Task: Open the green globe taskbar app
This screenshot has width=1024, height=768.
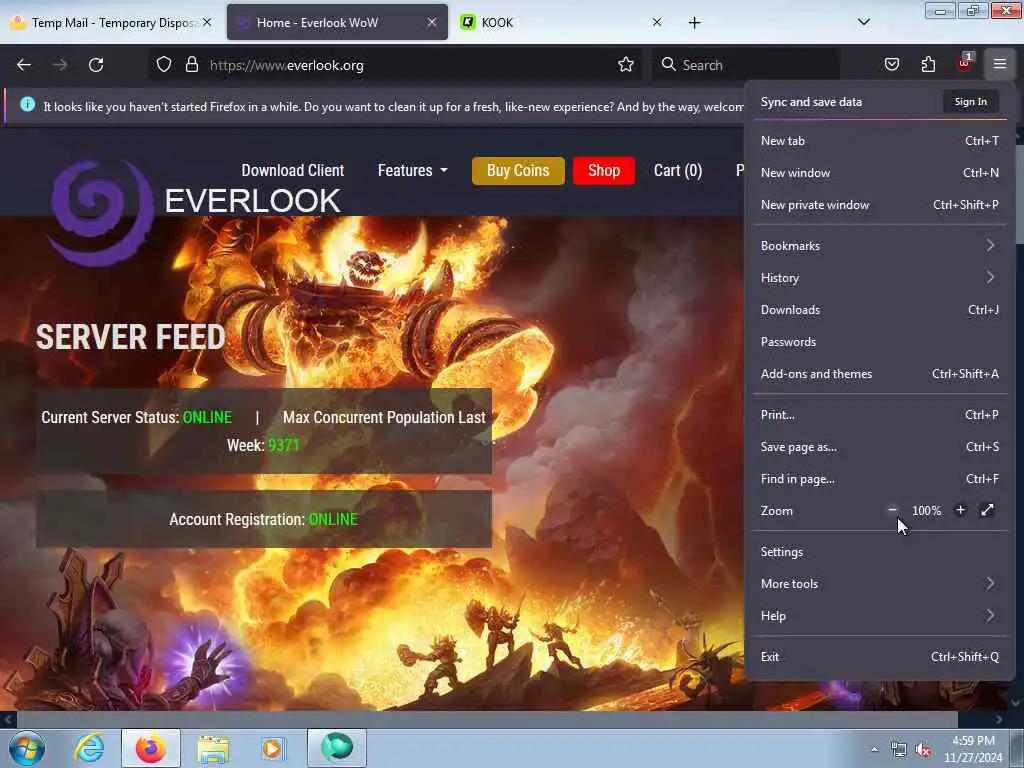Action: (x=337, y=748)
